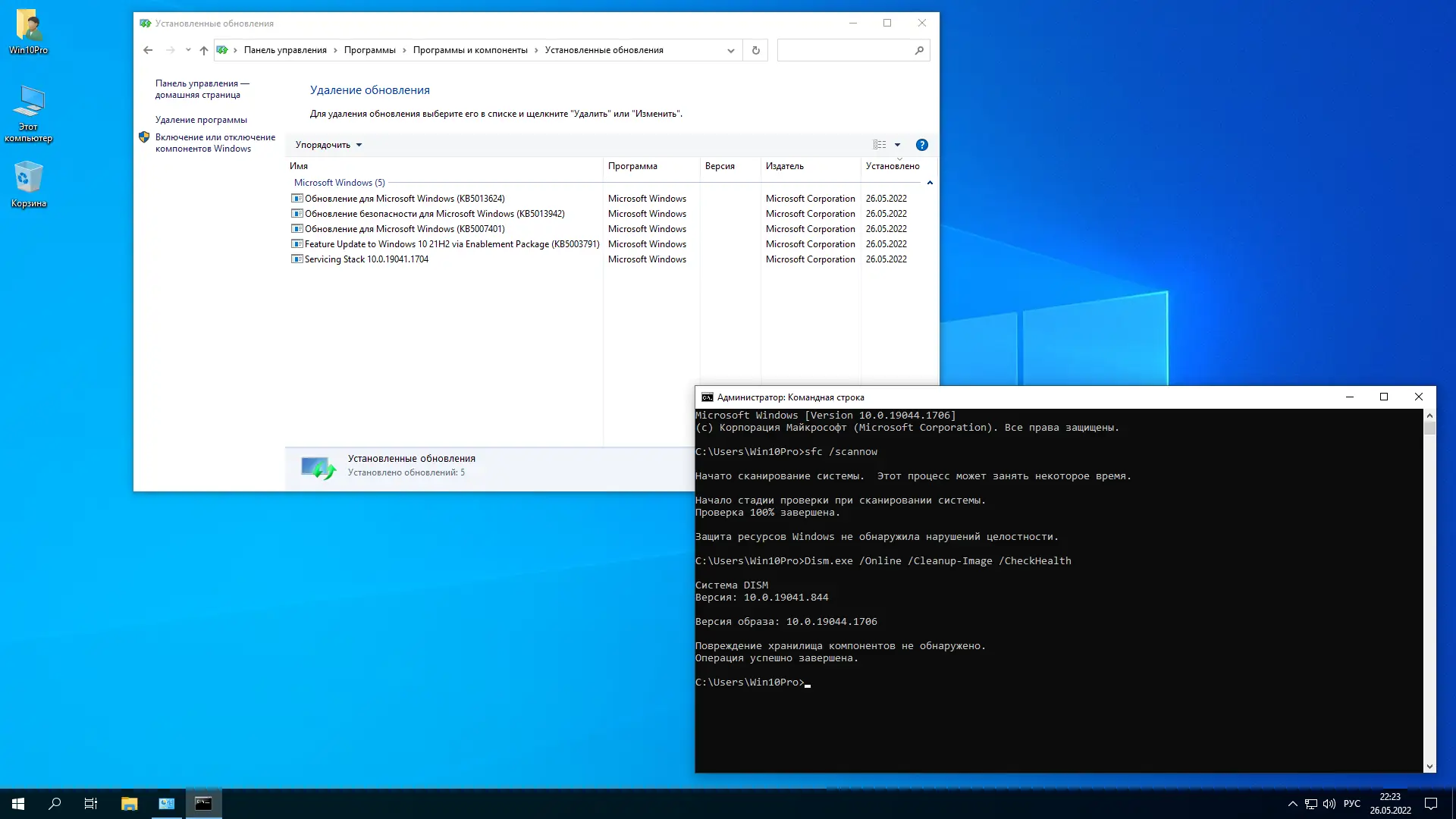This screenshot has width=1456, height=819.
Task: Click the volume icon in system tray
Action: [1329, 804]
